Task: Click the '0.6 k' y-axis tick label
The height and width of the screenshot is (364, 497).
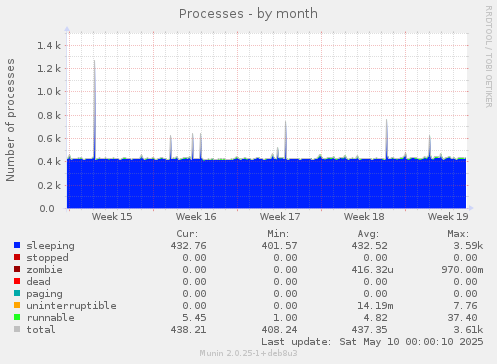Action: [x=49, y=138]
